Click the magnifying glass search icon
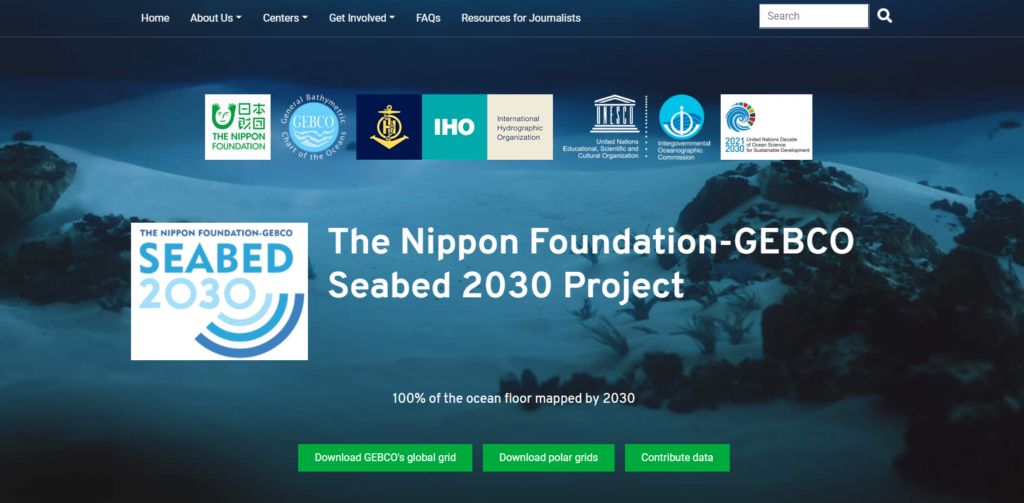This screenshot has width=1024, height=503. point(884,16)
